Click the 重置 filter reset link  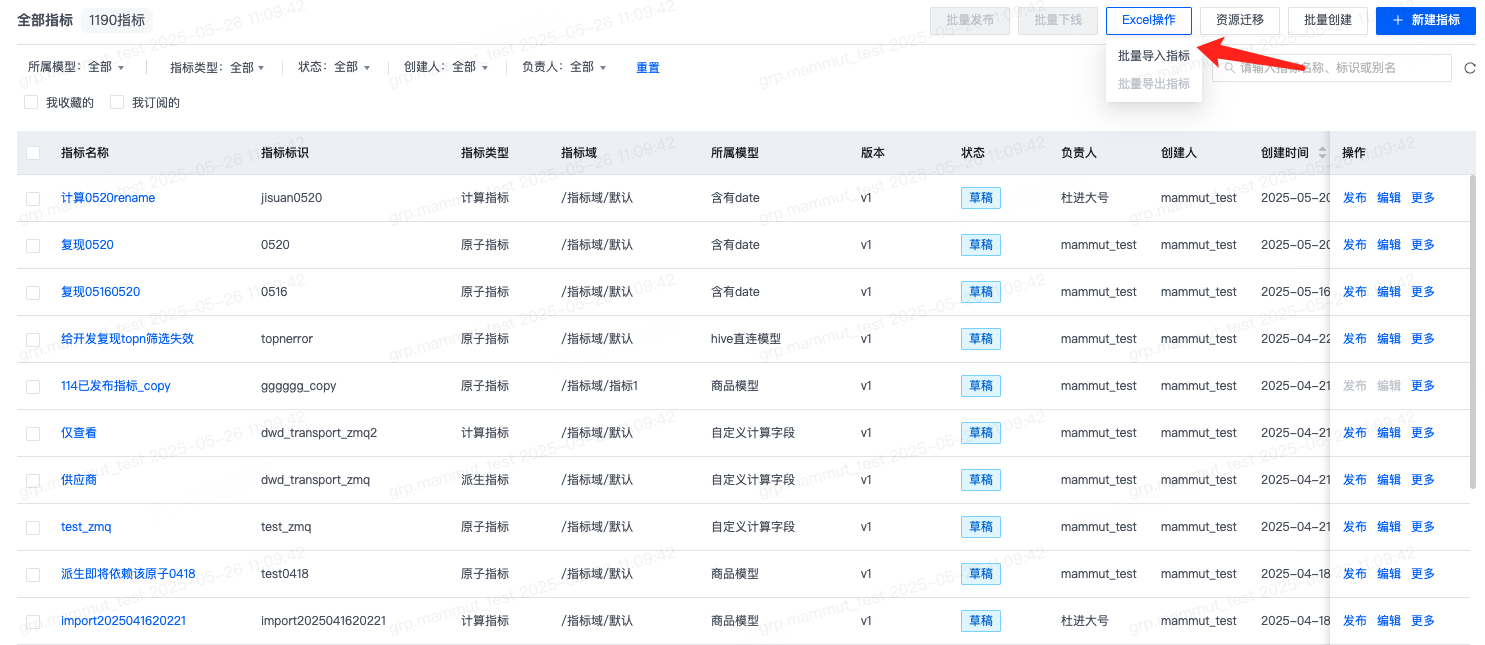pyautogui.click(x=648, y=68)
